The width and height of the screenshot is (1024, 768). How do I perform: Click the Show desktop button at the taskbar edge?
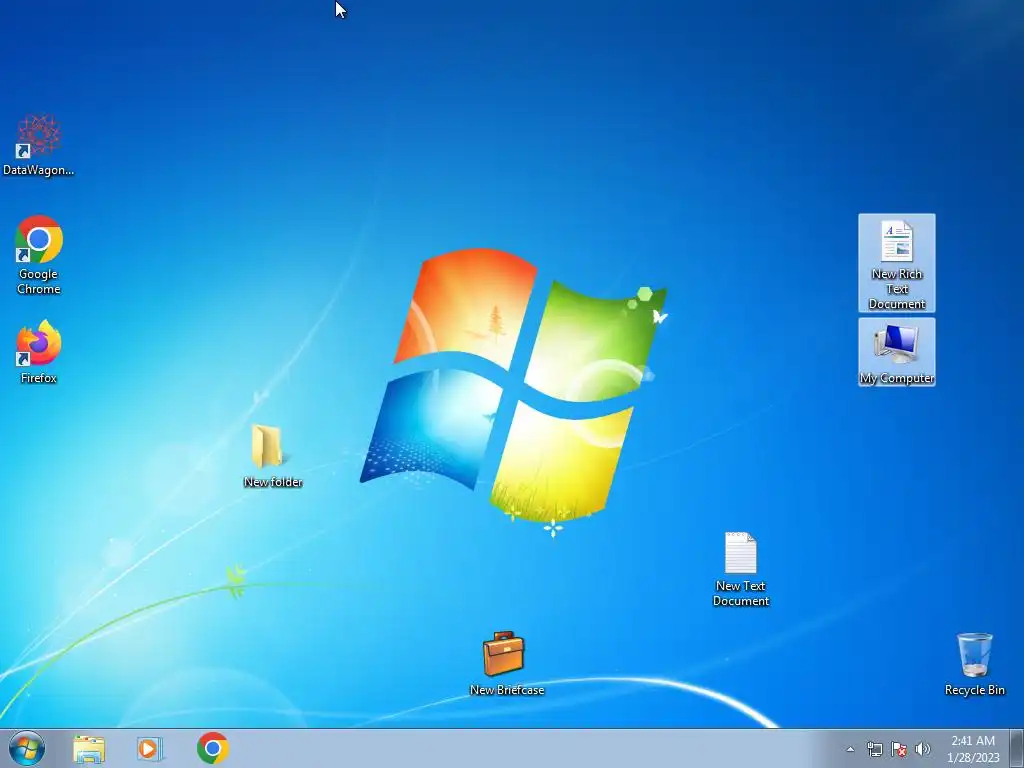pyautogui.click(x=1017, y=748)
